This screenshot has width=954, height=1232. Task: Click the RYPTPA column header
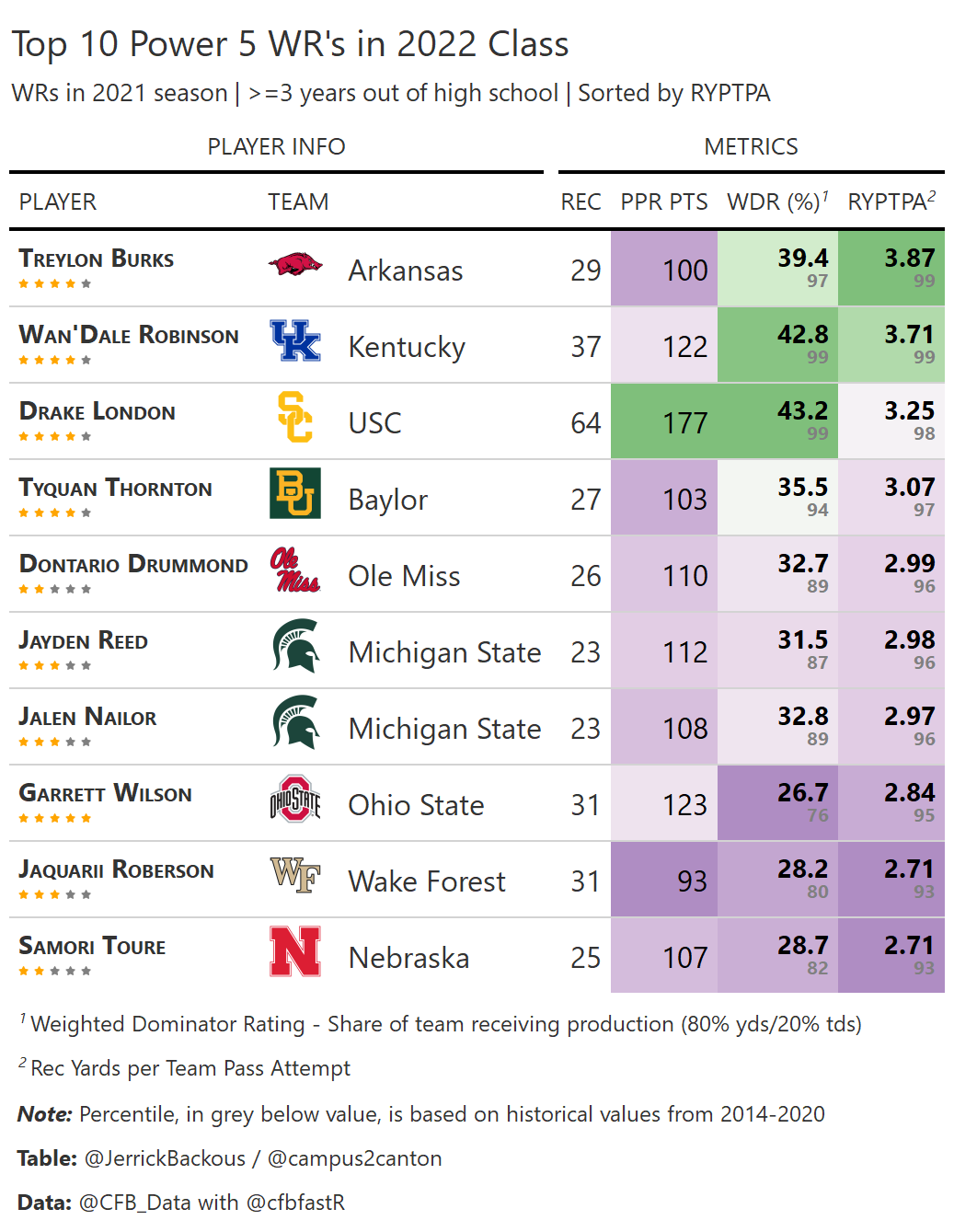click(891, 201)
